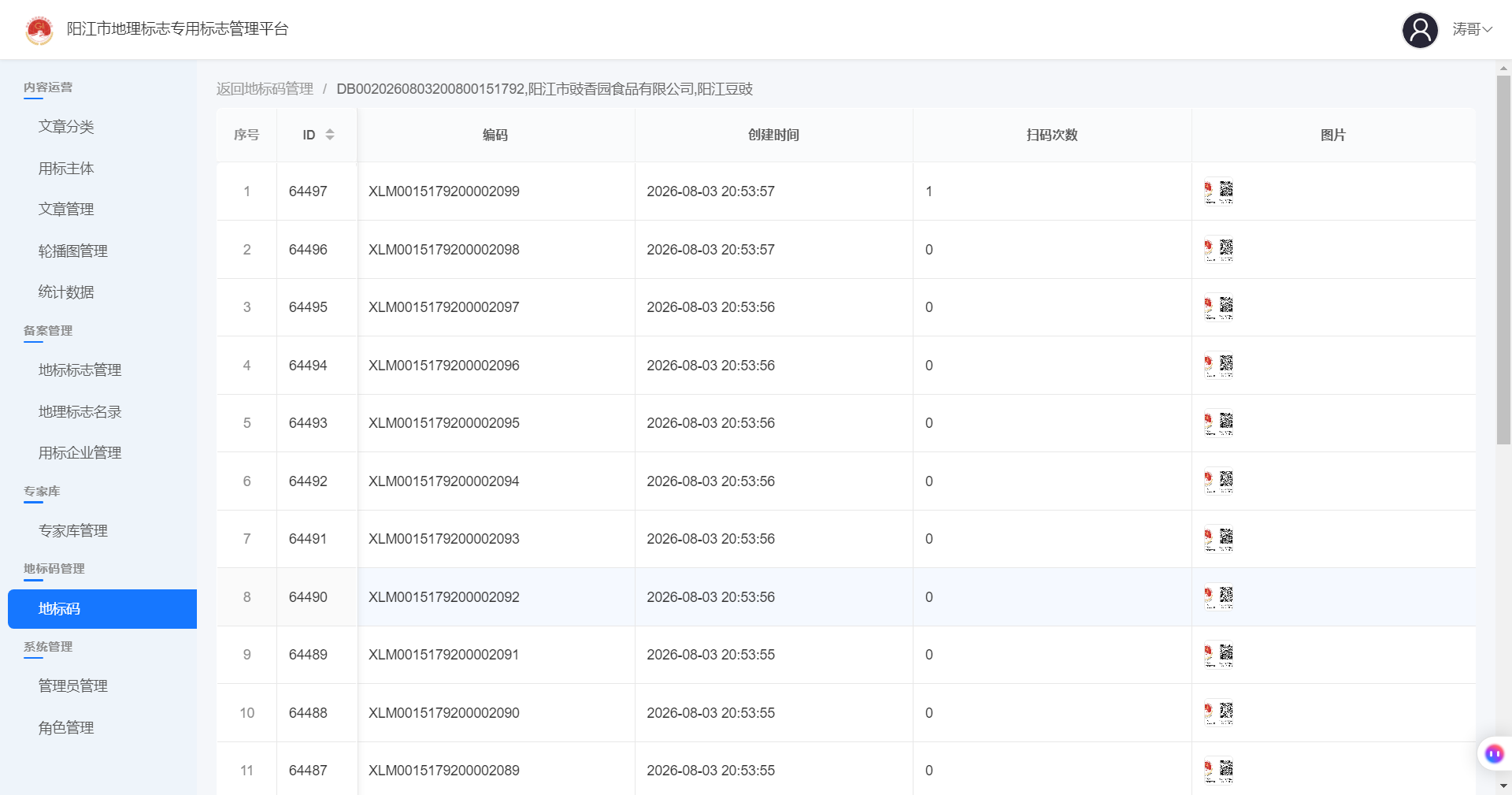Click 返回地标码管理 breadcrumb link
1512x795 pixels.
coord(265,89)
